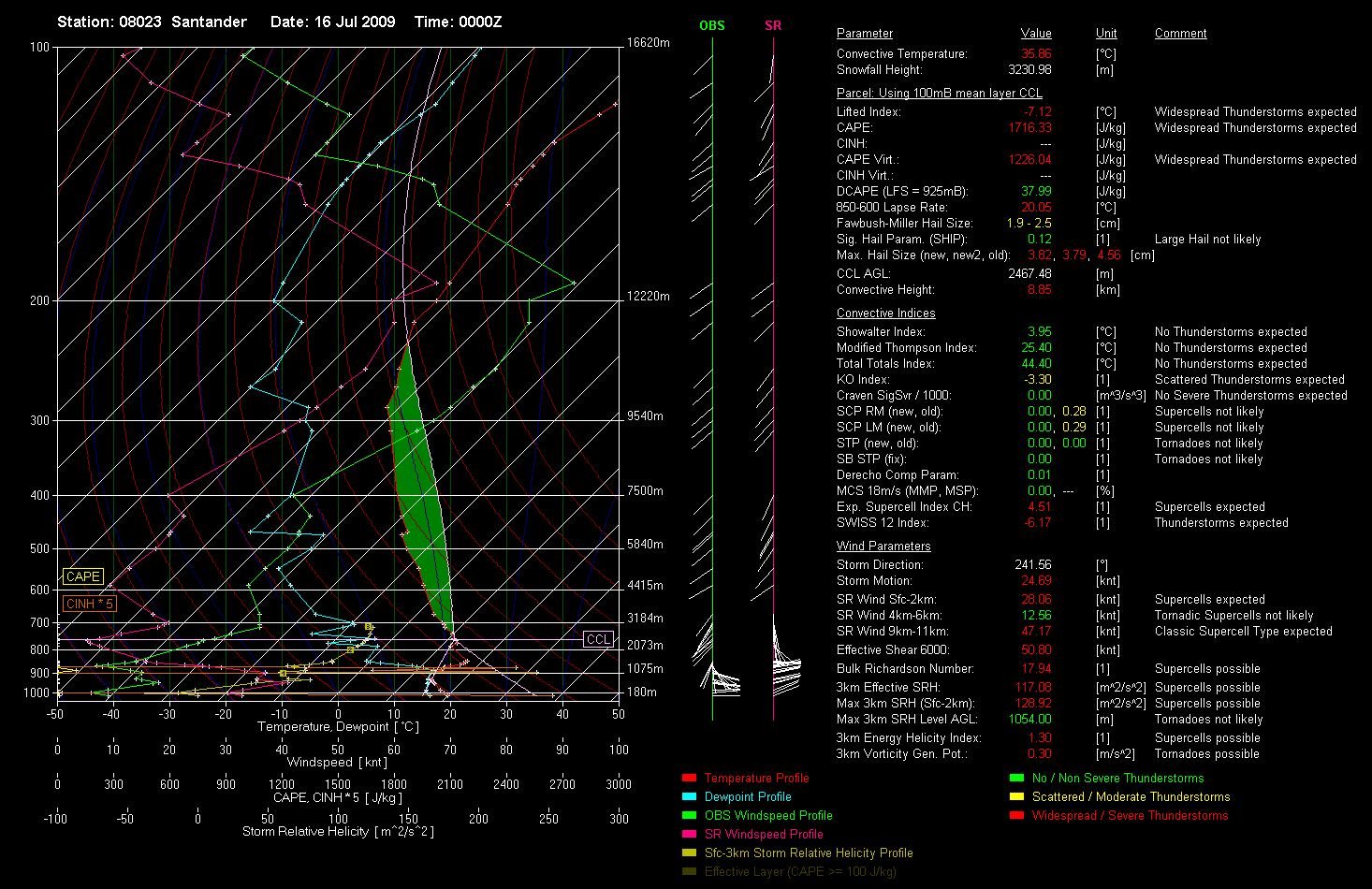Click the Sfc-3km Storm Relative Helicity Profile legend
Viewport: 1372px width, 889px height.
click(809, 853)
